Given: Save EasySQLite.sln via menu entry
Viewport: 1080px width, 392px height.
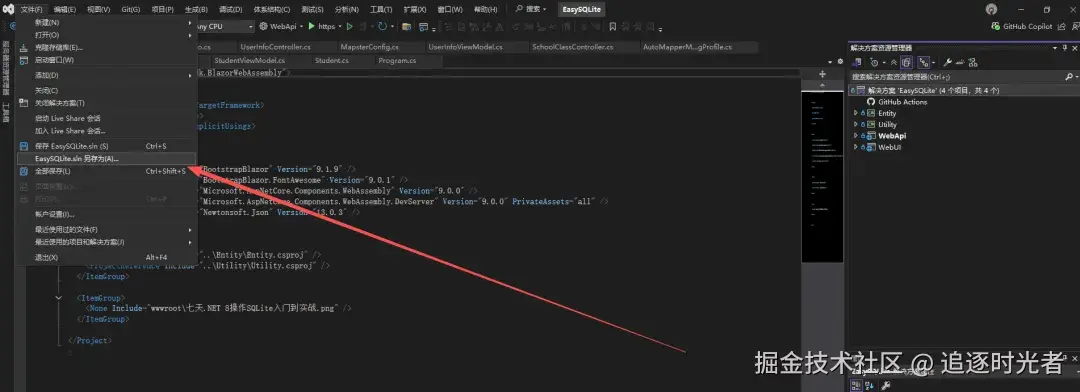Looking at the screenshot, I should (106, 146).
